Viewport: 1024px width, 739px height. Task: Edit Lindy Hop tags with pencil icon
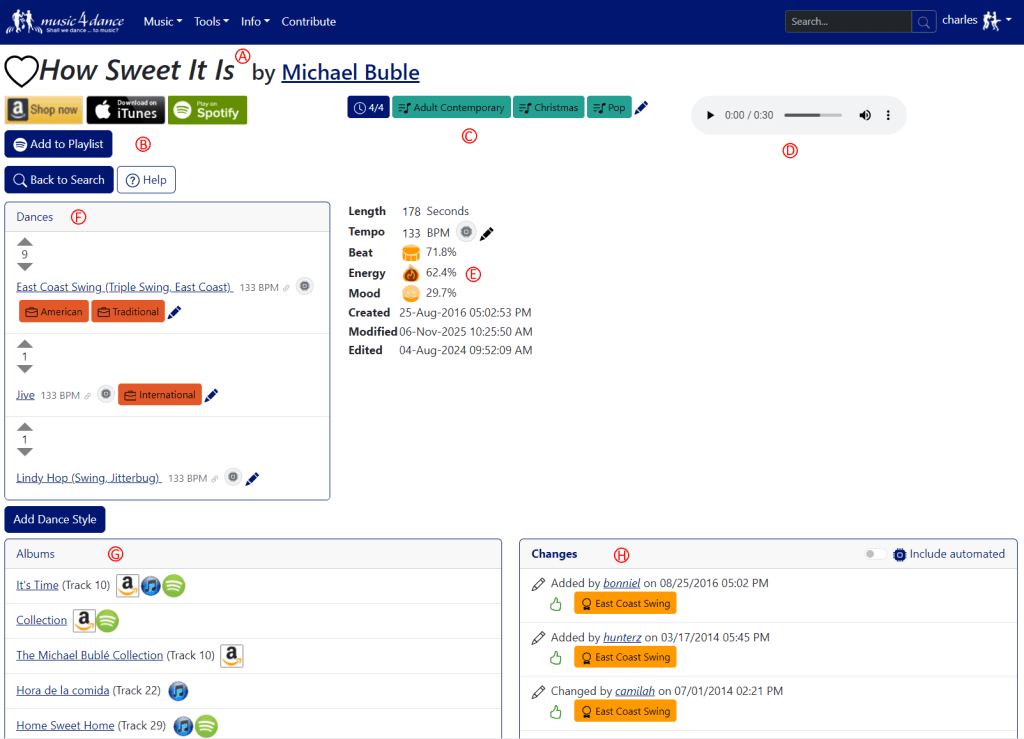click(x=252, y=479)
